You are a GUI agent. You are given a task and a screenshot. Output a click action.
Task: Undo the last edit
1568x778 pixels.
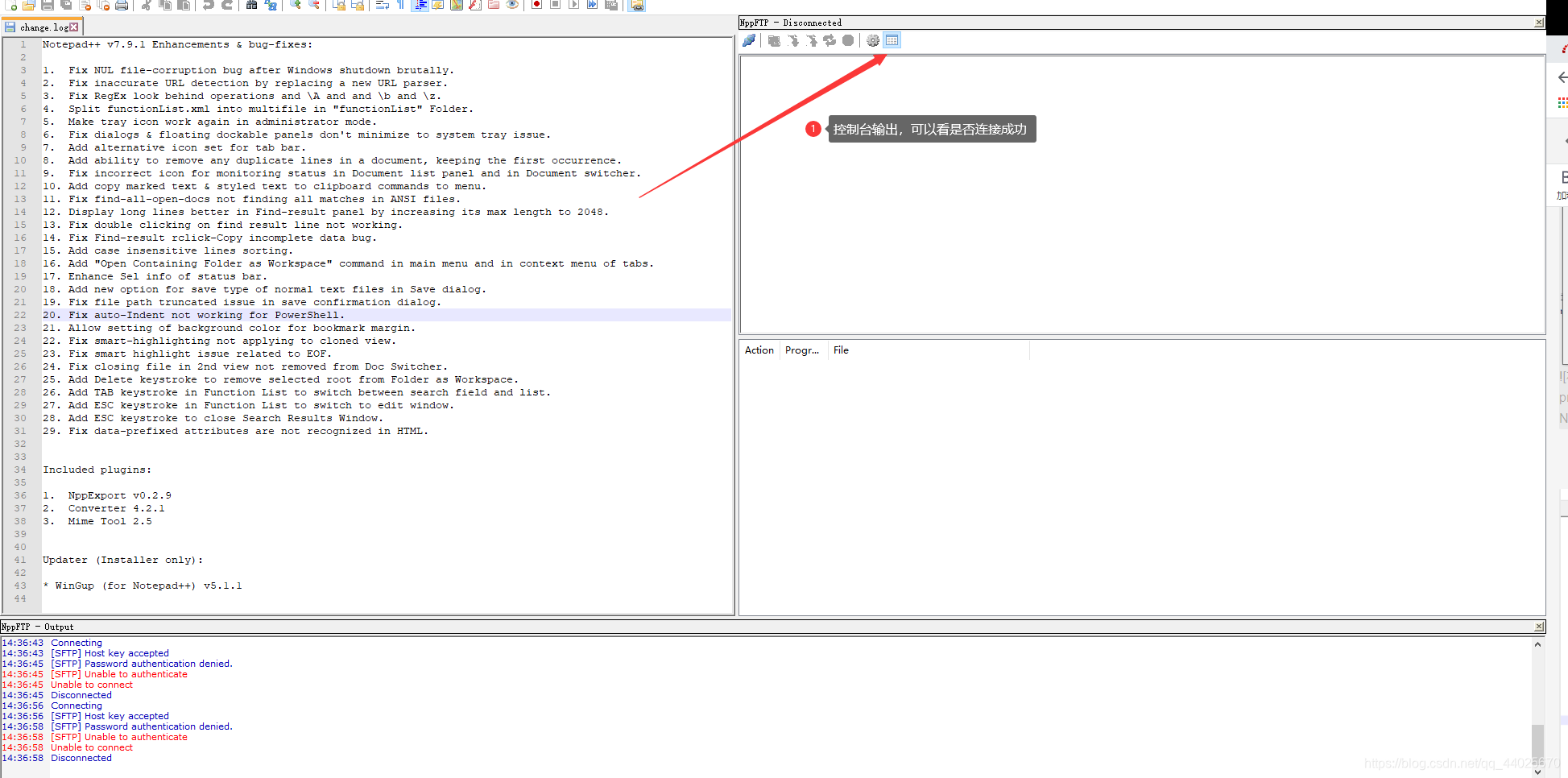pos(209,5)
